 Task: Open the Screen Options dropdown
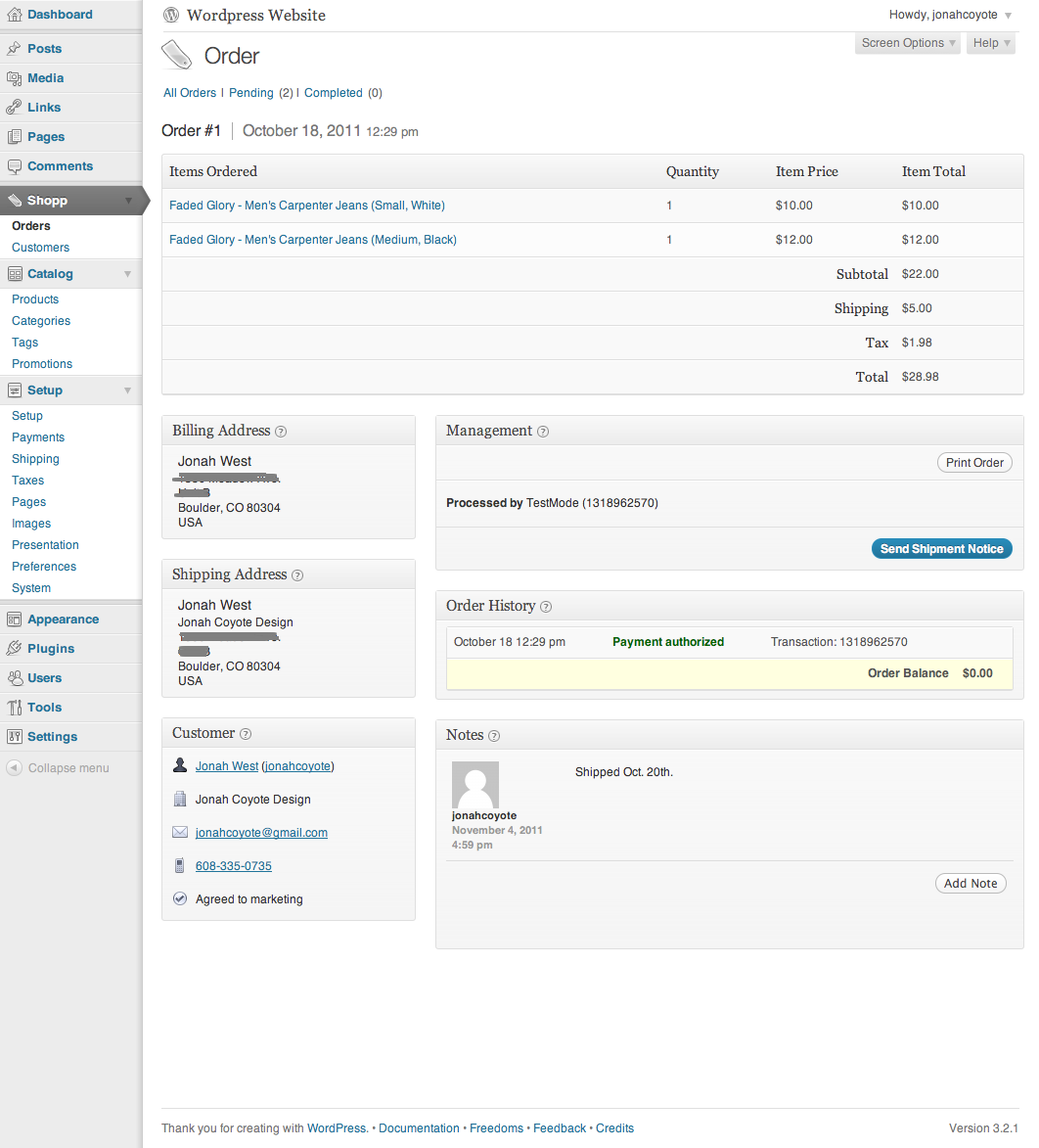pos(908,43)
